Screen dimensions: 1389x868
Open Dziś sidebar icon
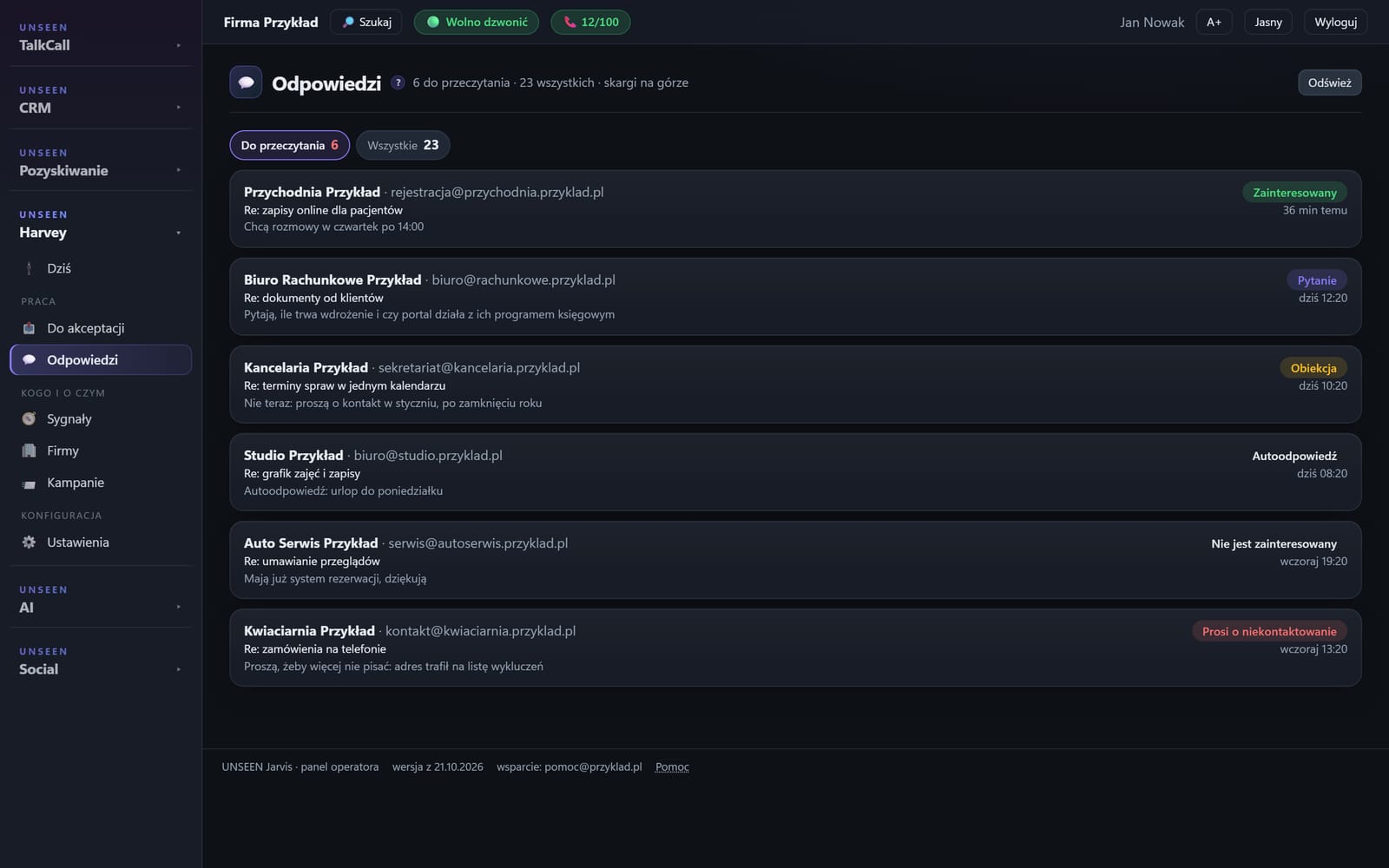29,269
